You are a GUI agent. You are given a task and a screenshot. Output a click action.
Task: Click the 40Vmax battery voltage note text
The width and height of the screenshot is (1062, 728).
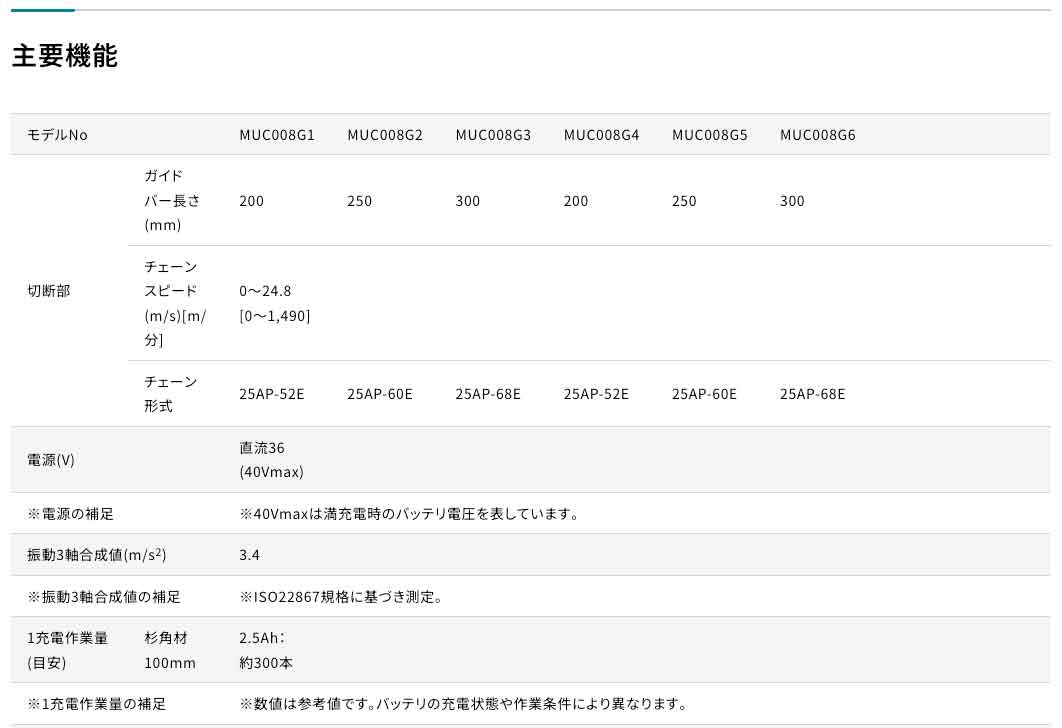[x=411, y=514]
